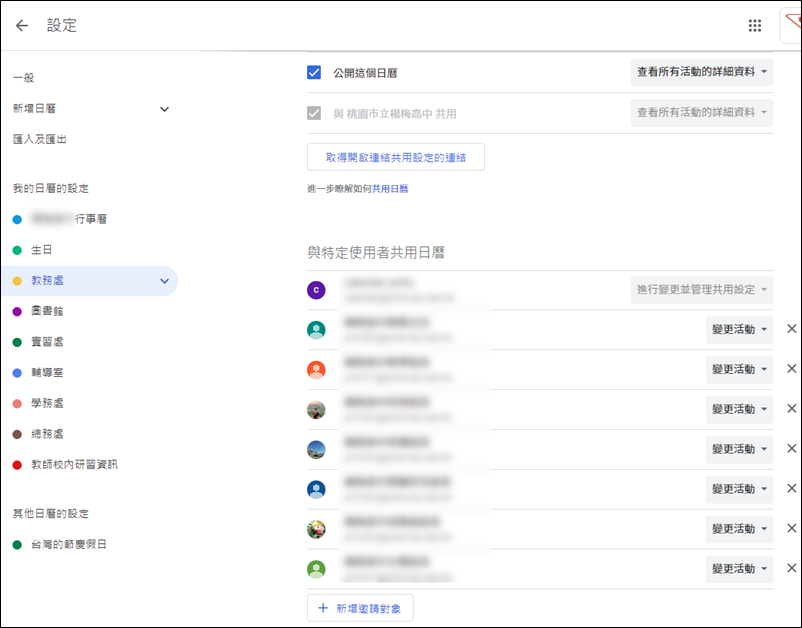Click the 新增邀請對象 button

pyautogui.click(x=360, y=608)
